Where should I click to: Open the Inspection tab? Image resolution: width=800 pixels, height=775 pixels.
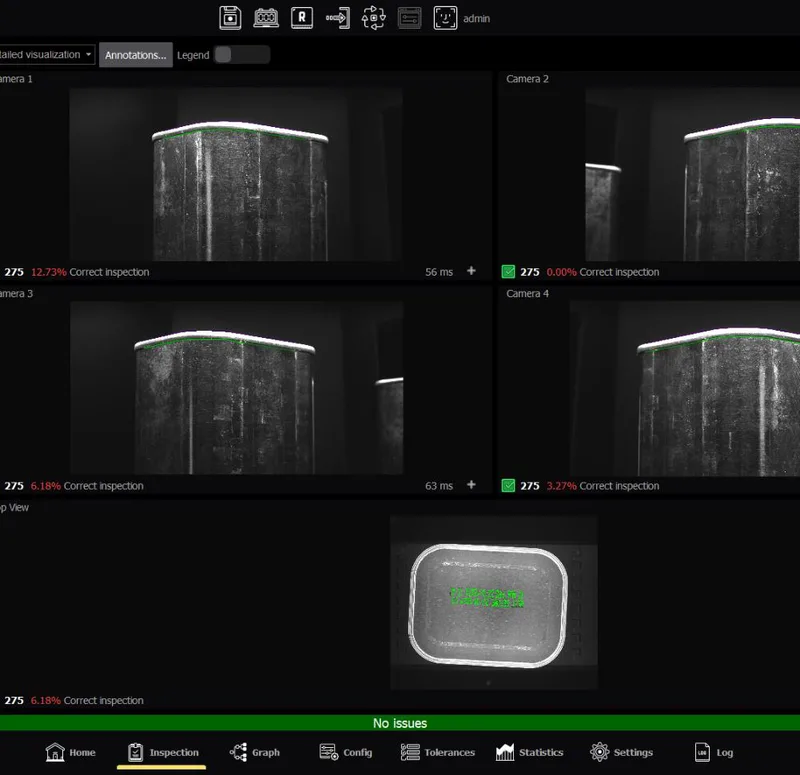[x=163, y=752]
